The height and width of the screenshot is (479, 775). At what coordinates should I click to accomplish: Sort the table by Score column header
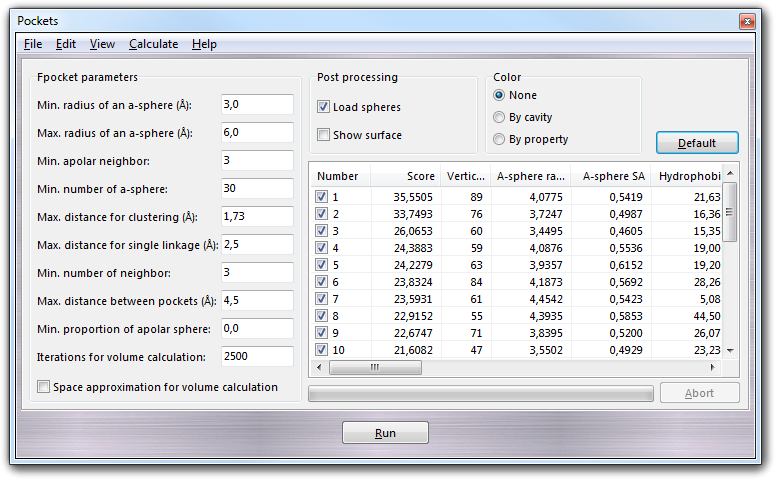pos(406,176)
